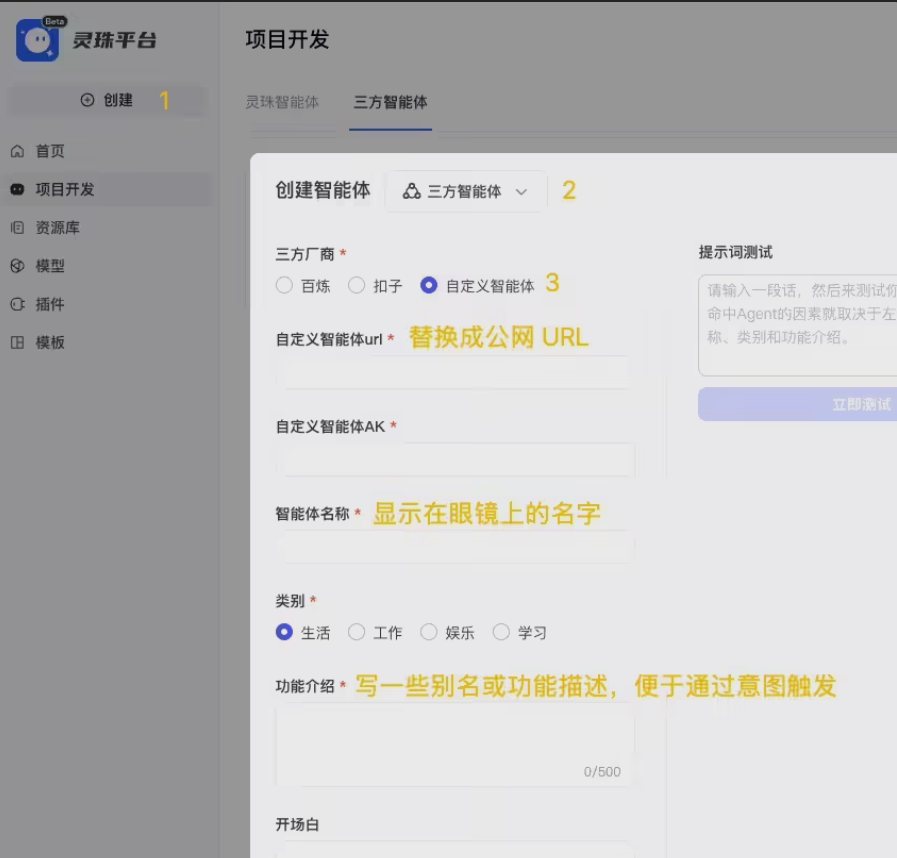Choose the 扣子 vendor option

(x=357, y=285)
